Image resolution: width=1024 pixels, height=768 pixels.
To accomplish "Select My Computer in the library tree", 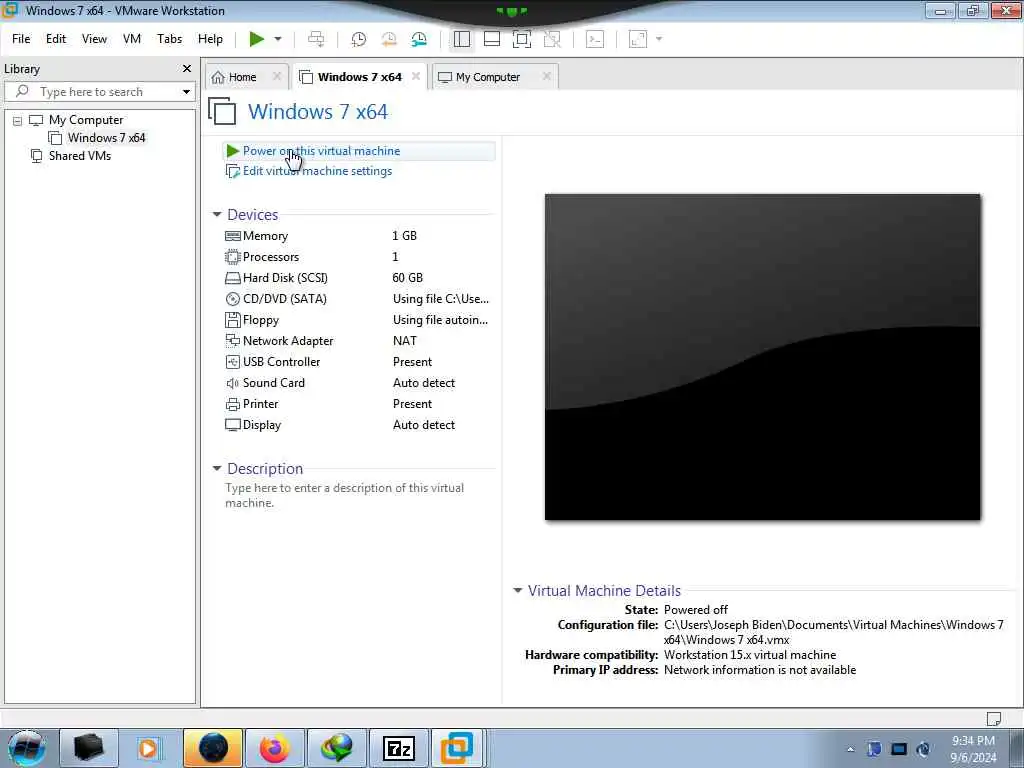I will point(86,120).
